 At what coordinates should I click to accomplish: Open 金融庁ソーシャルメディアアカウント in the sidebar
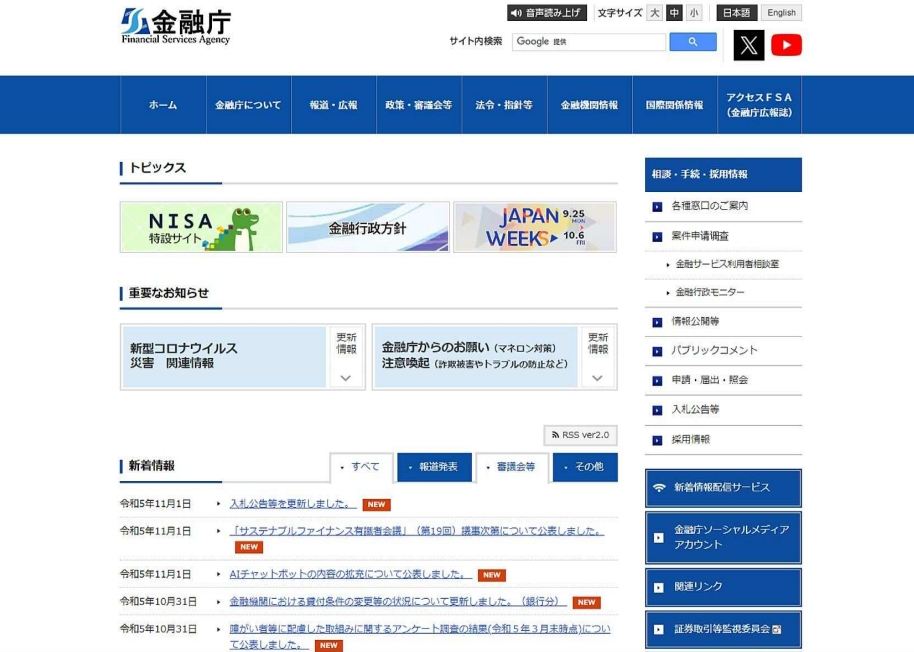723,536
